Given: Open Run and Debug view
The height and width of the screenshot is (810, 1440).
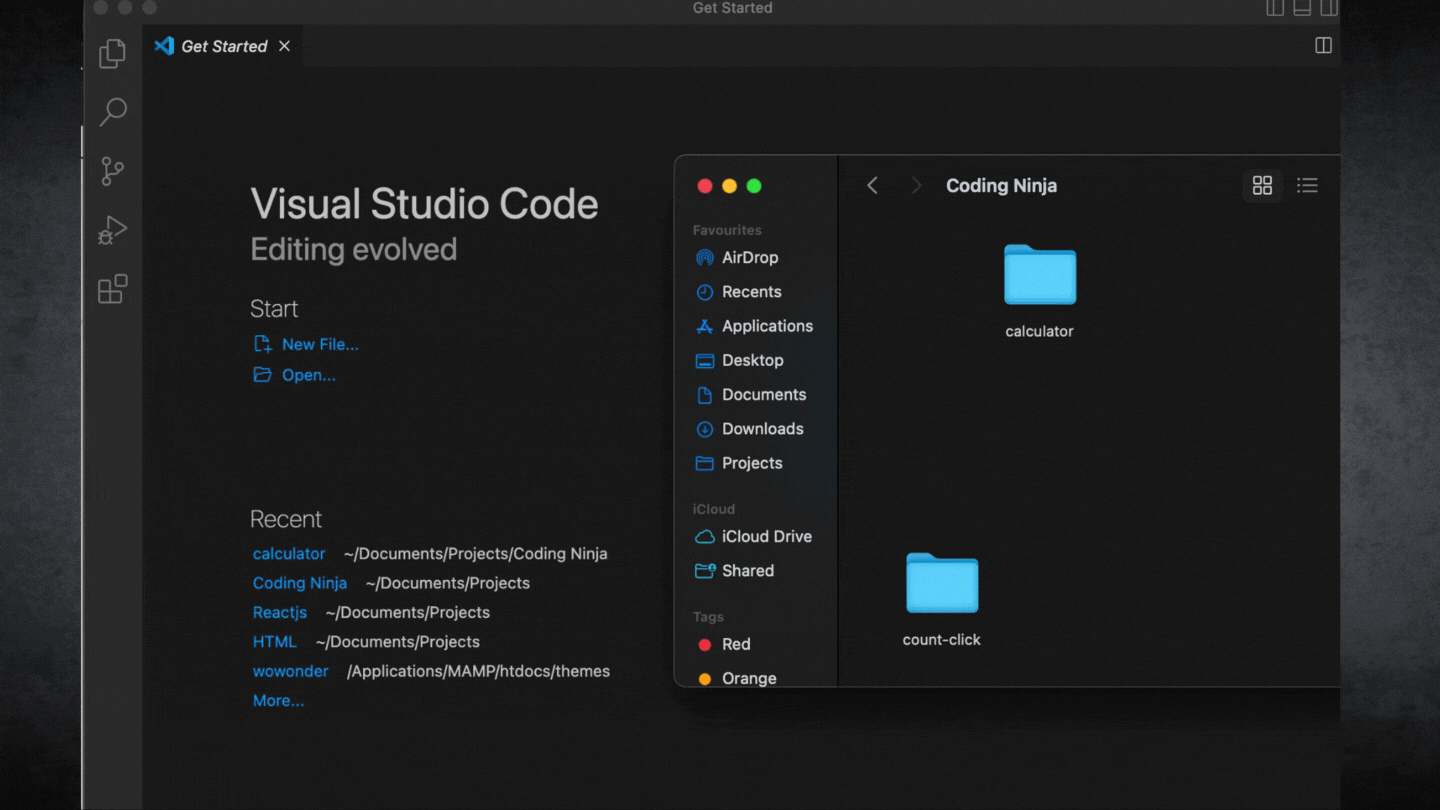Looking at the screenshot, I should [113, 230].
